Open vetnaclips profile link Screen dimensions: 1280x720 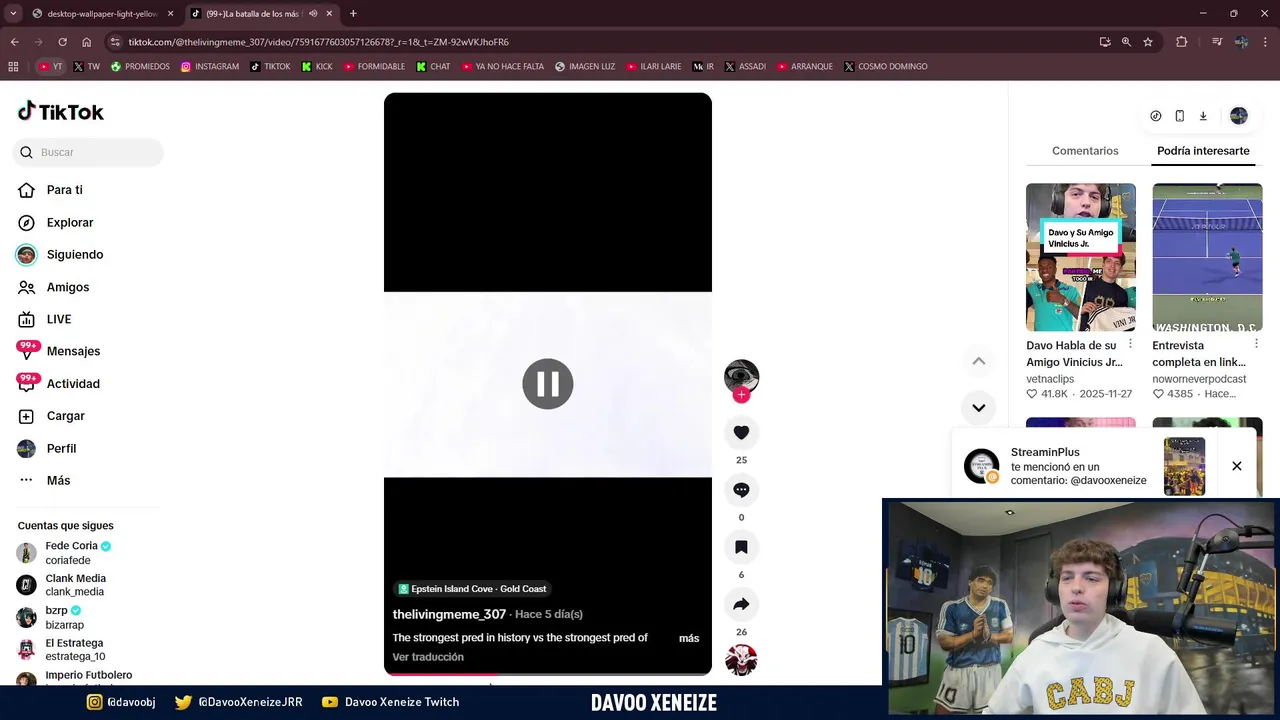coord(1050,379)
